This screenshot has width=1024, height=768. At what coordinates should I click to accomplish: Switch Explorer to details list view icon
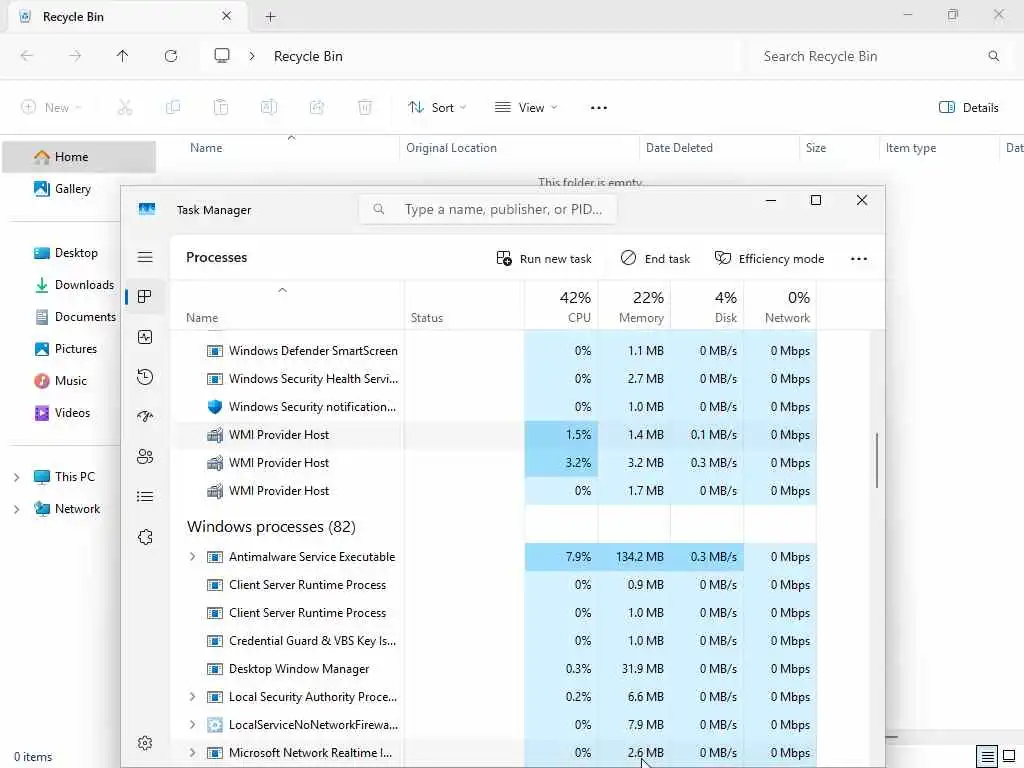pos(987,757)
